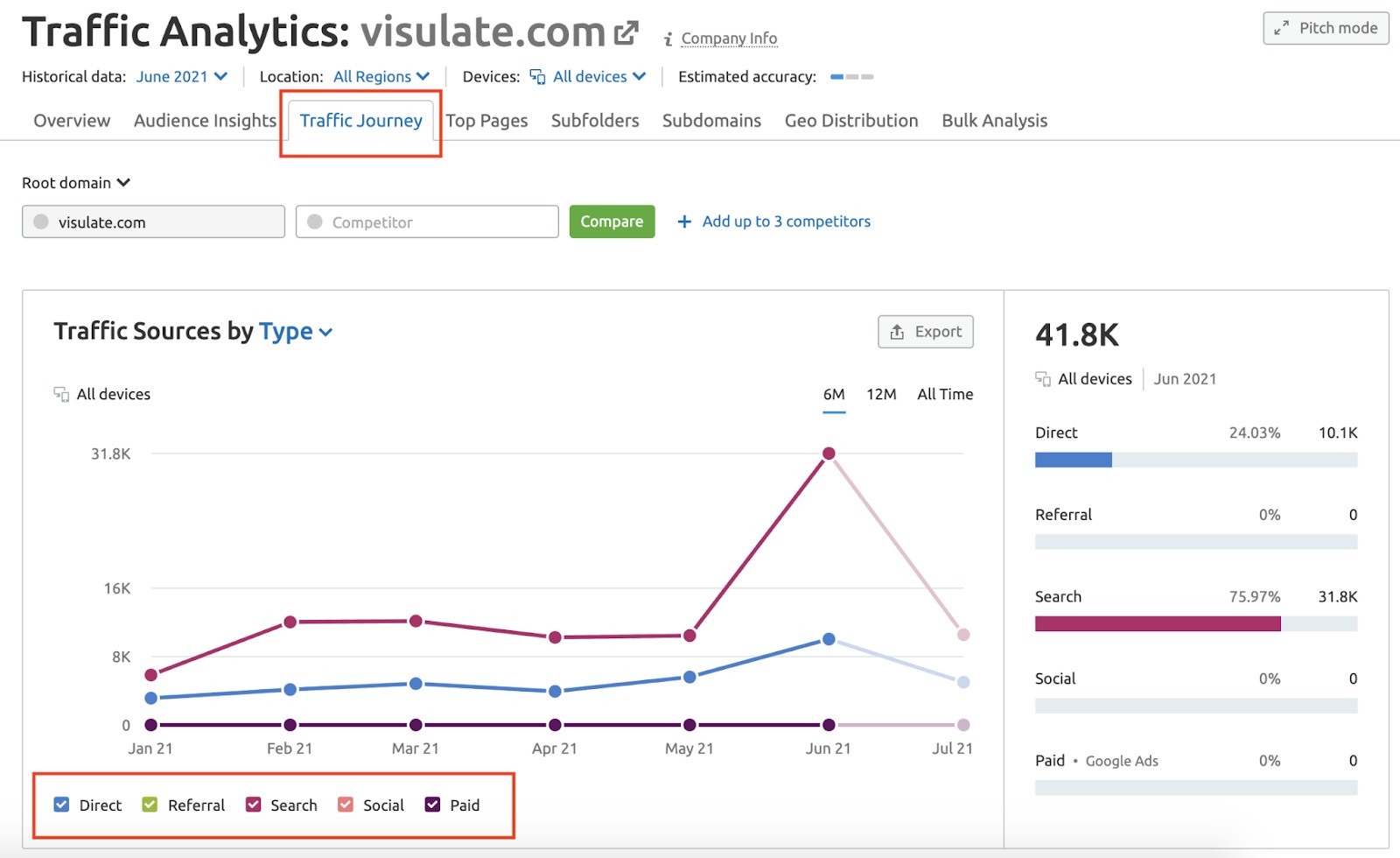This screenshot has height=858, width=1400.
Task: Click the devices icon under 41.8K
Action: [x=1043, y=379]
